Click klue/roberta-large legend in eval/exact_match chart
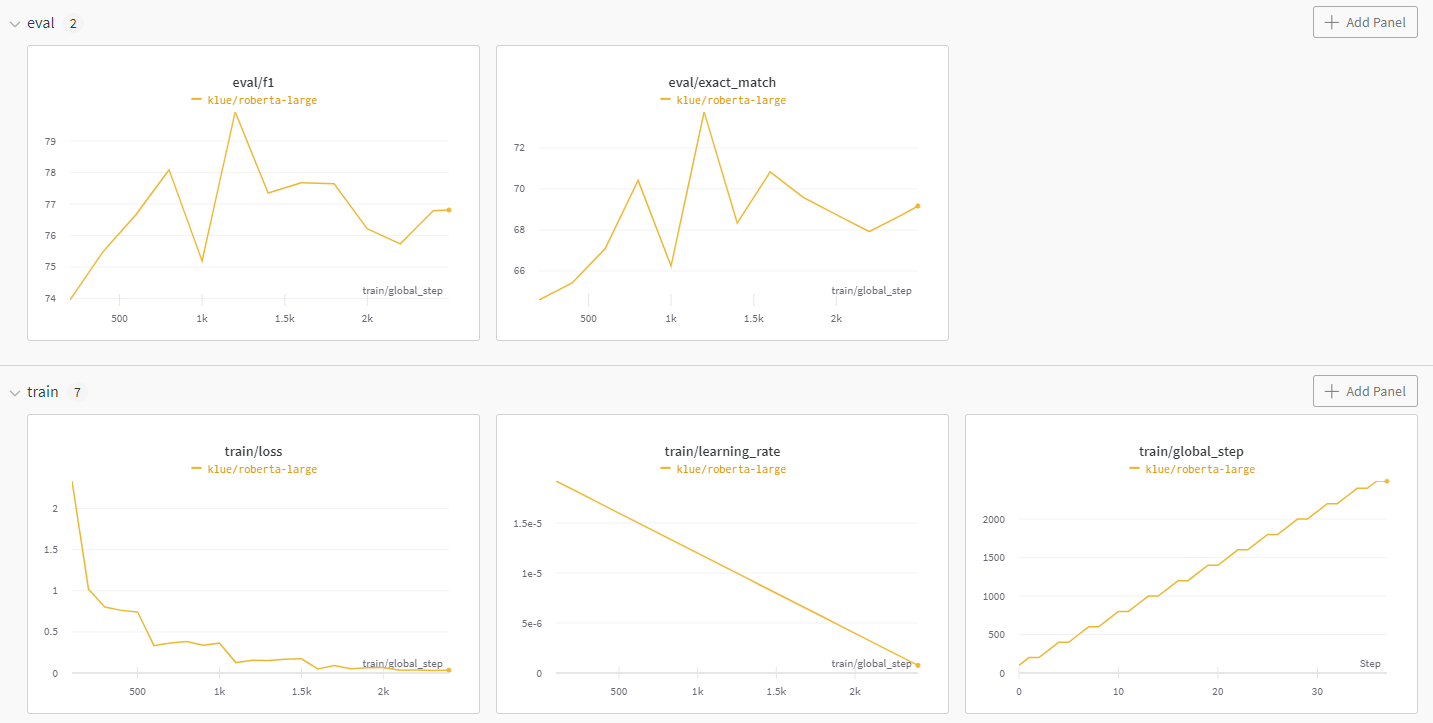 tap(731, 100)
